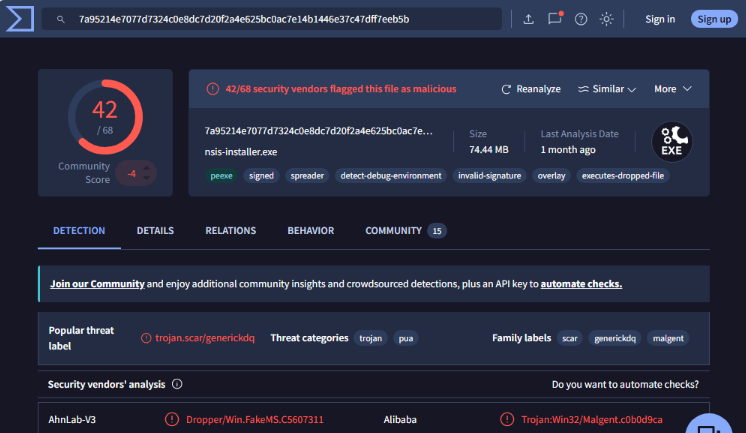Click the trojan.scar/generickdq threat label
Viewport: 746px width, 433px height.
coord(205,338)
